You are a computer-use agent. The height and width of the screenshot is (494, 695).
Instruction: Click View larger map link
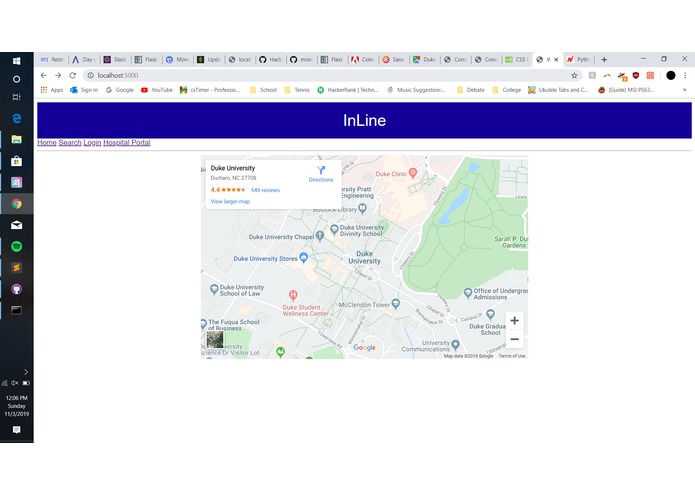[x=230, y=201]
